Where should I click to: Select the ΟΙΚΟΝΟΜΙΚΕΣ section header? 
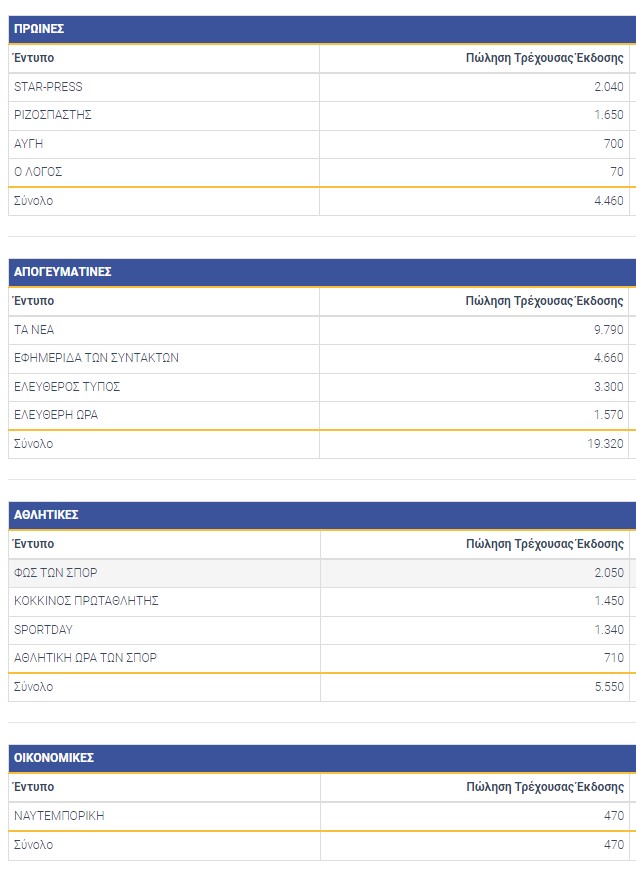54,758
